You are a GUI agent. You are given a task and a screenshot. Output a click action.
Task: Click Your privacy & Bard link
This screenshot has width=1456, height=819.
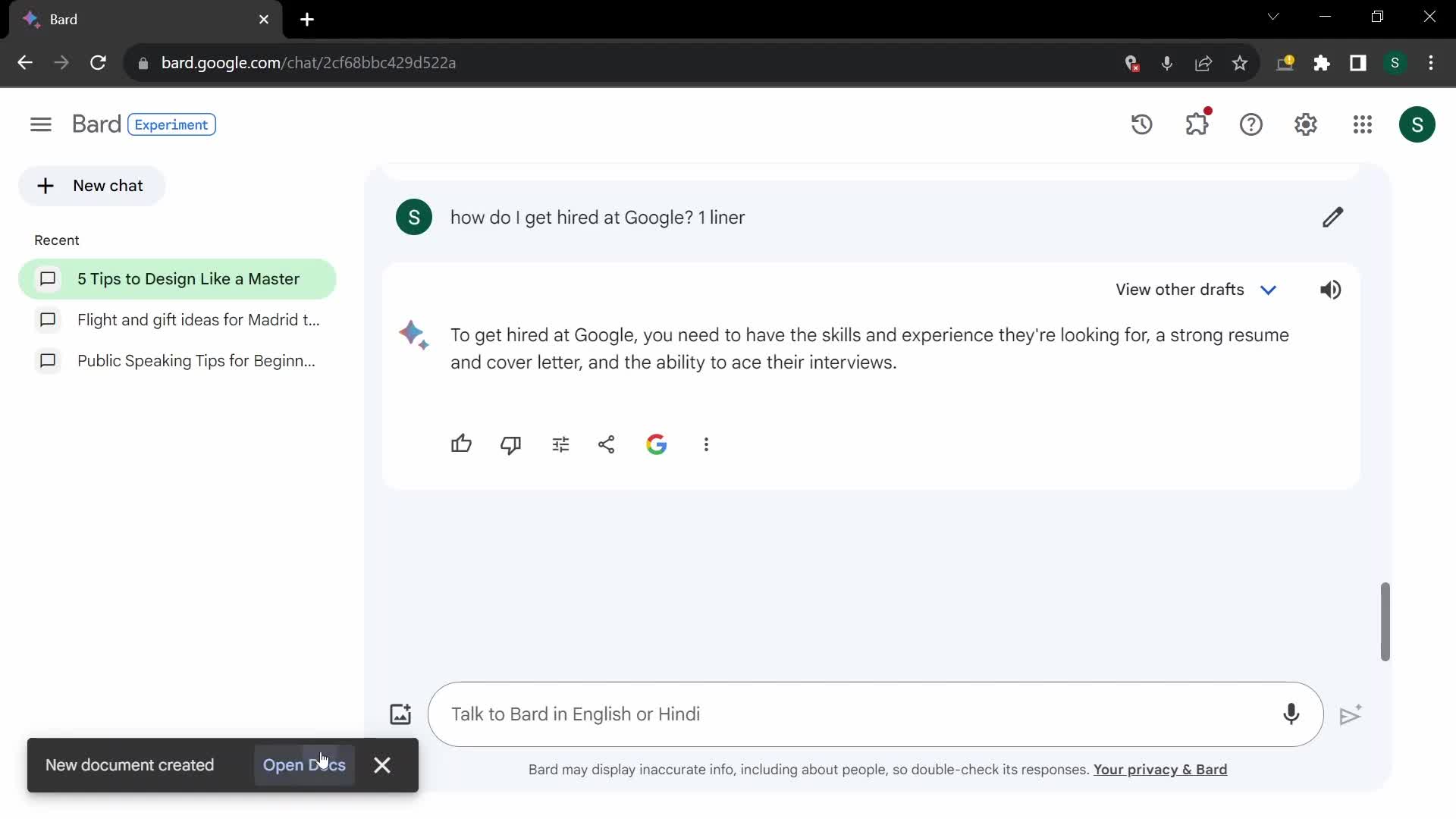coord(1160,769)
